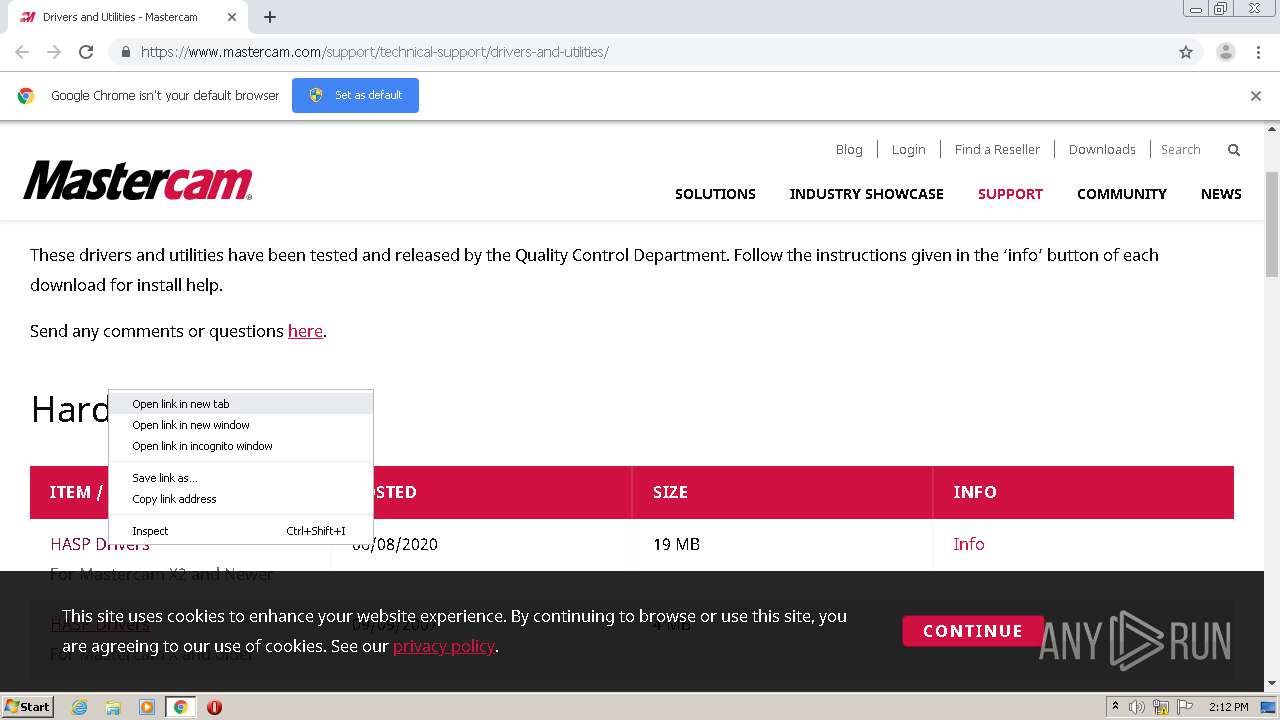Choose Inspect from the context menu
Viewport: 1280px width, 720px height.
(x=241, y=531)
